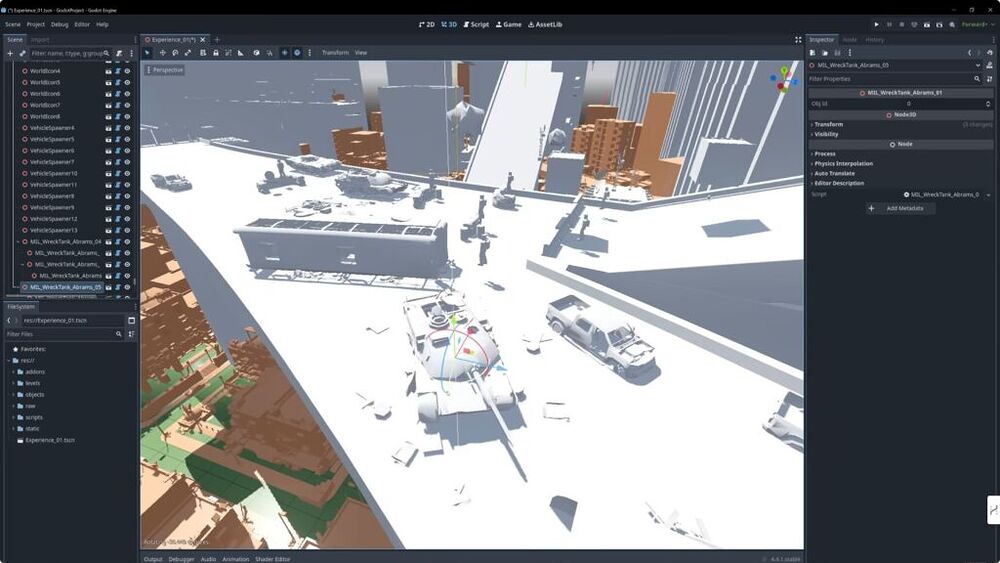Open the Editor menu
Screen dimensions: 1000x563
pos(82,24)
